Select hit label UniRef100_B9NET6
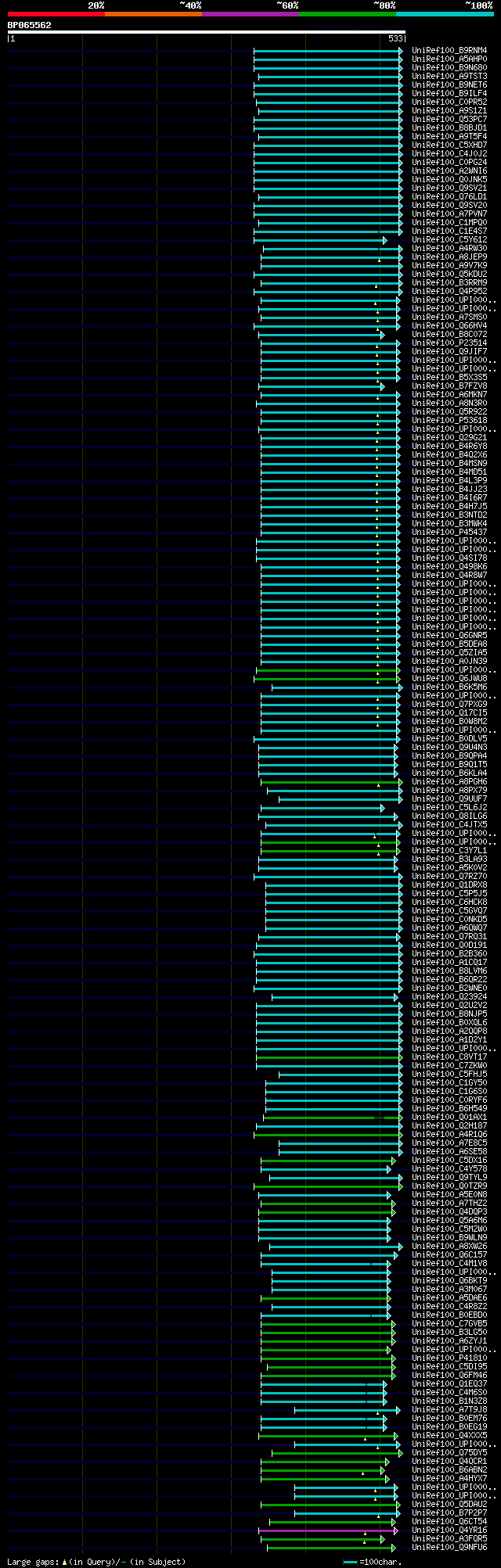This screenshot has height=1568, width=501. coord(449,85)
